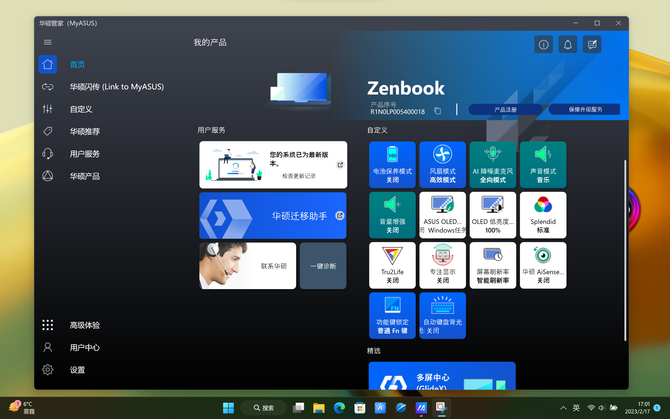
Task: Open the 首页 home page
Action: (77, 64)
